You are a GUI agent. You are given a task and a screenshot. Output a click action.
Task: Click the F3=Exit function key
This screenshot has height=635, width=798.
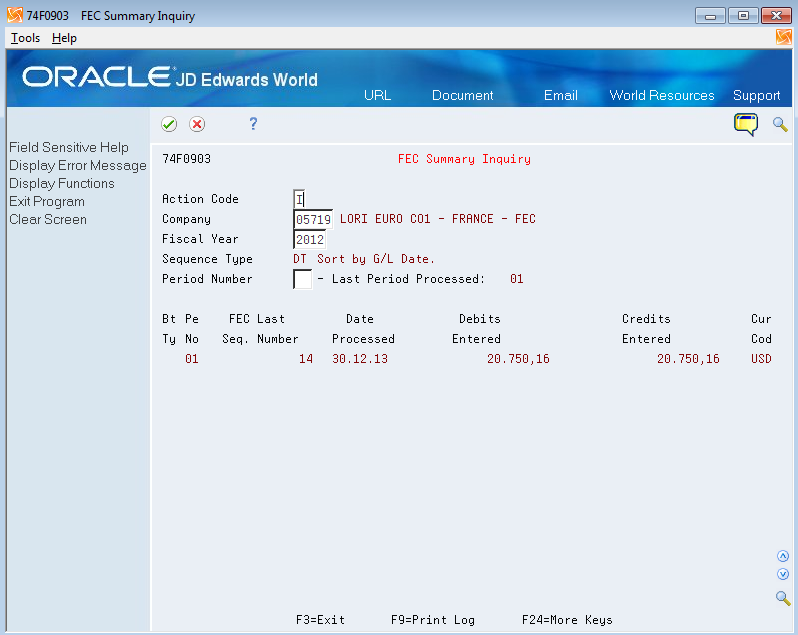[x=321, y=620]
